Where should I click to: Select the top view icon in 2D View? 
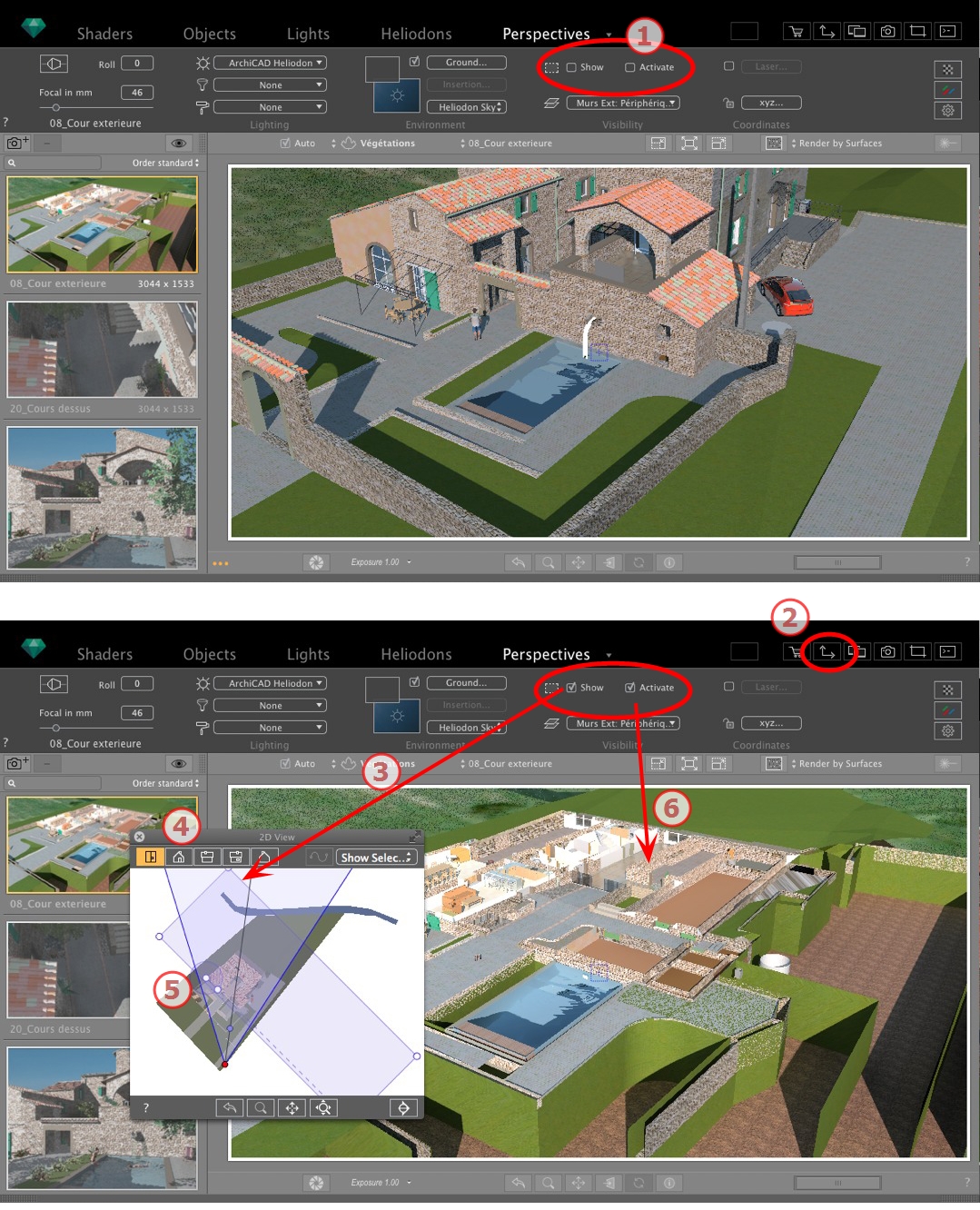pyautogui.click(x=151, y=857)
